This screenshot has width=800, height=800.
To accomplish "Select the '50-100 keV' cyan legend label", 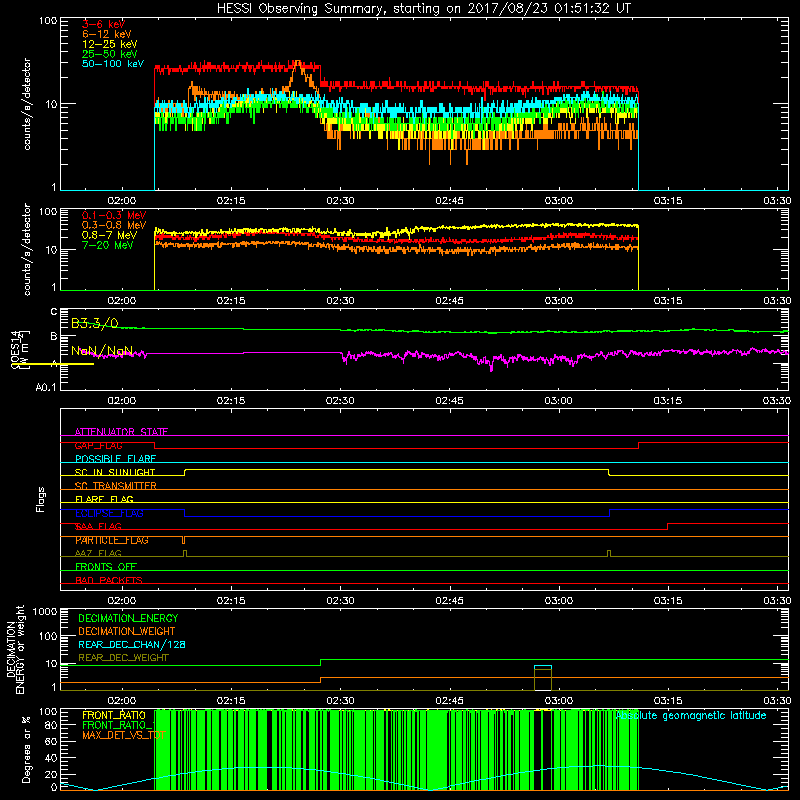I will (113, 64).
